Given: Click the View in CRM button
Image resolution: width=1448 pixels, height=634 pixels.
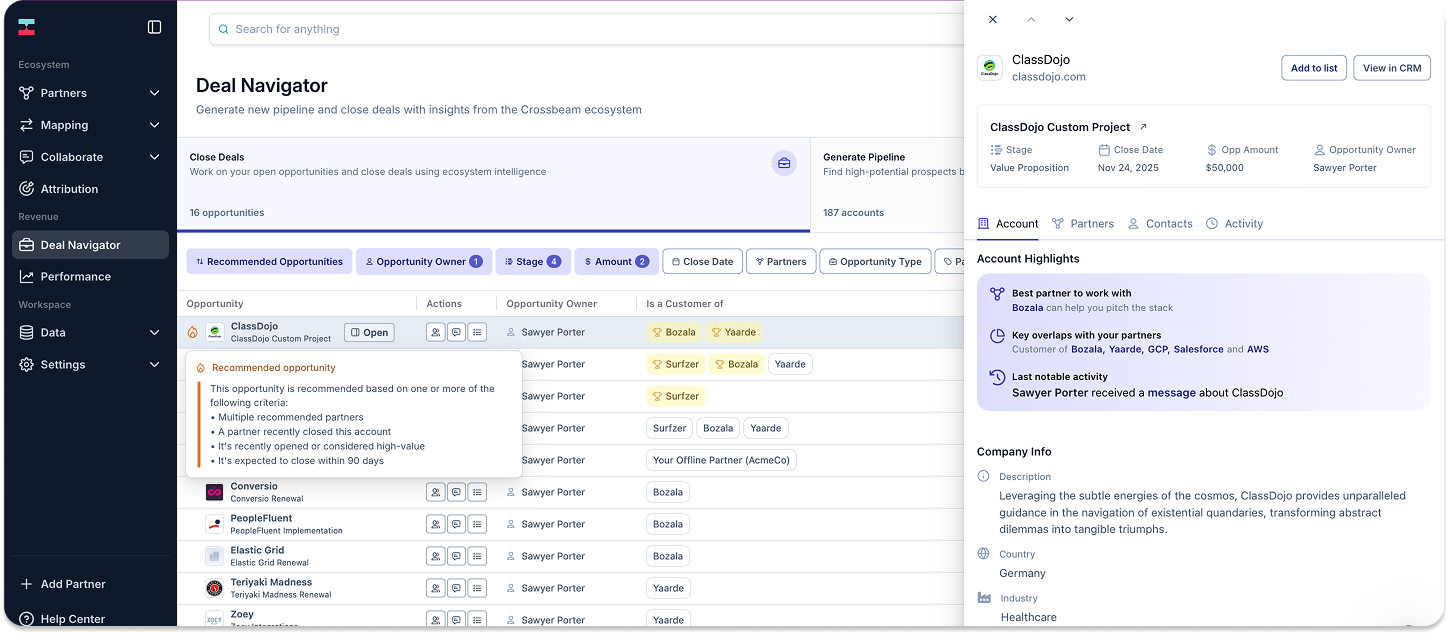Looking at the screenshot, I should (x=1392, y=68).
